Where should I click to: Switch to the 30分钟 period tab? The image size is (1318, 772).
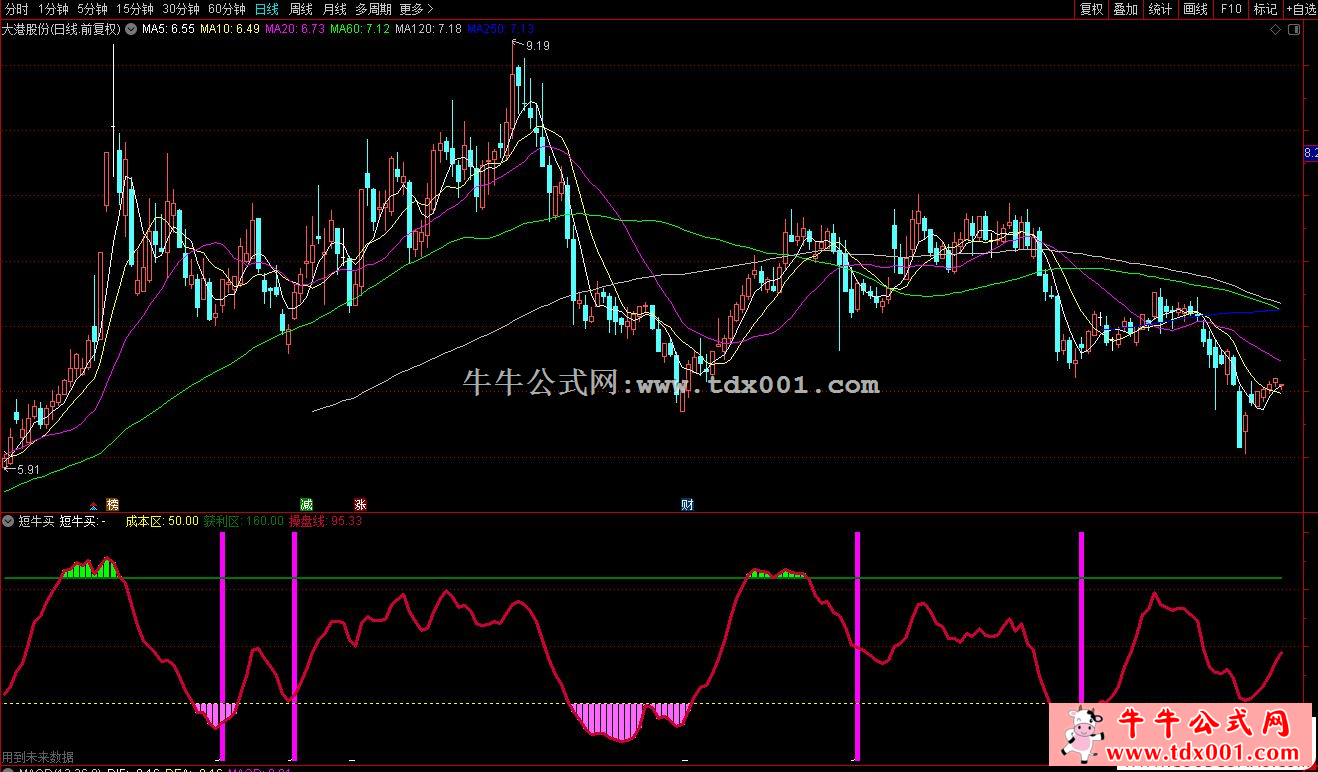181,9
